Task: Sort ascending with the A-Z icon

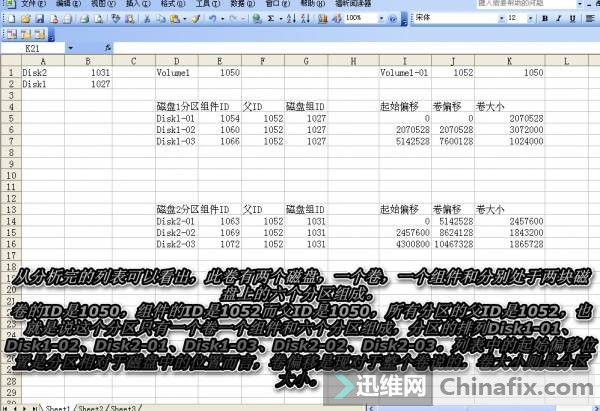Action: pos(291,18)
